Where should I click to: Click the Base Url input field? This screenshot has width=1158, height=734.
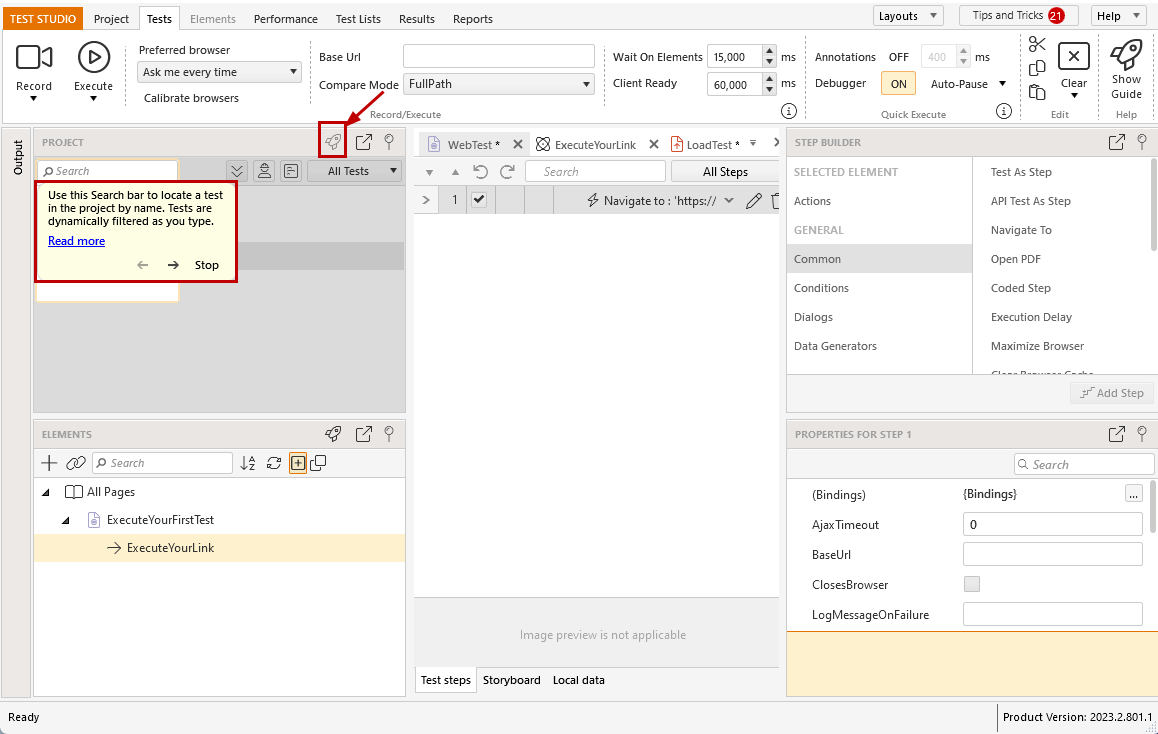pos(499,57)
